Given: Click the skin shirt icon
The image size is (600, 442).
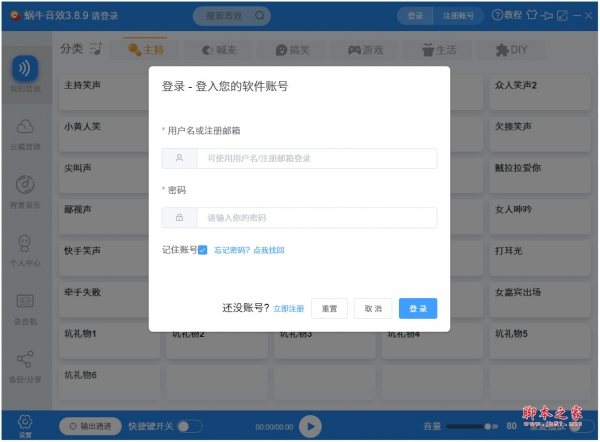Looking at the screenshot, I should pos(532,15).
